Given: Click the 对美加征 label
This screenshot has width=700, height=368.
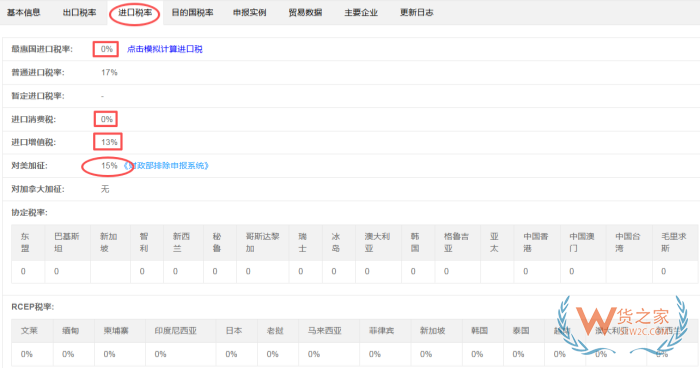Looking at the screenshot, I should [29, 166].
